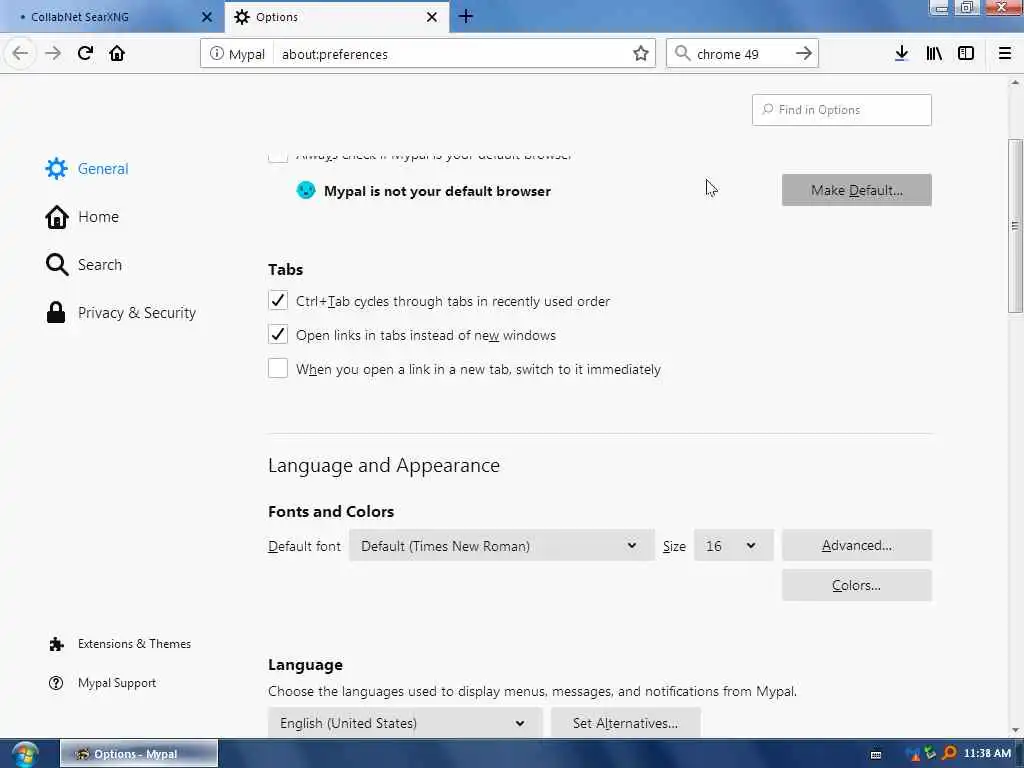
Task: Open Mypal Support page
Action: (103, 683)
